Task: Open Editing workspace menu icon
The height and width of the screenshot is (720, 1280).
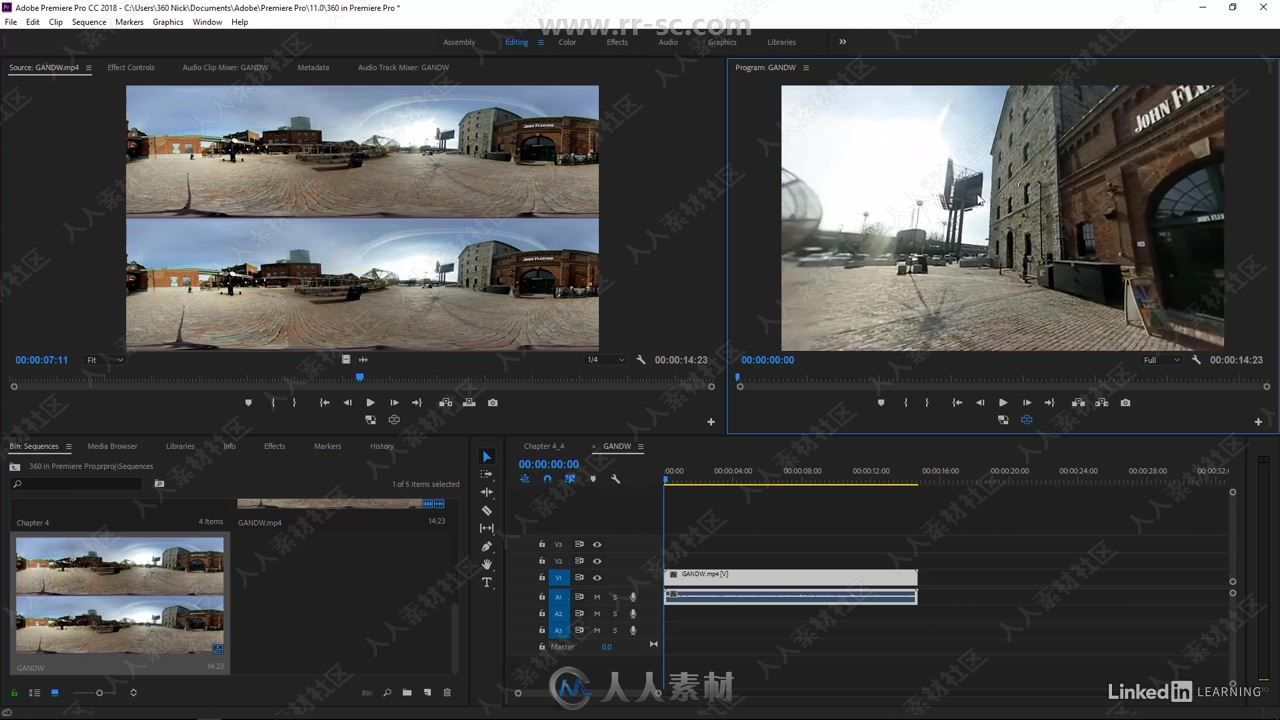Action: (x=540, y=42)
